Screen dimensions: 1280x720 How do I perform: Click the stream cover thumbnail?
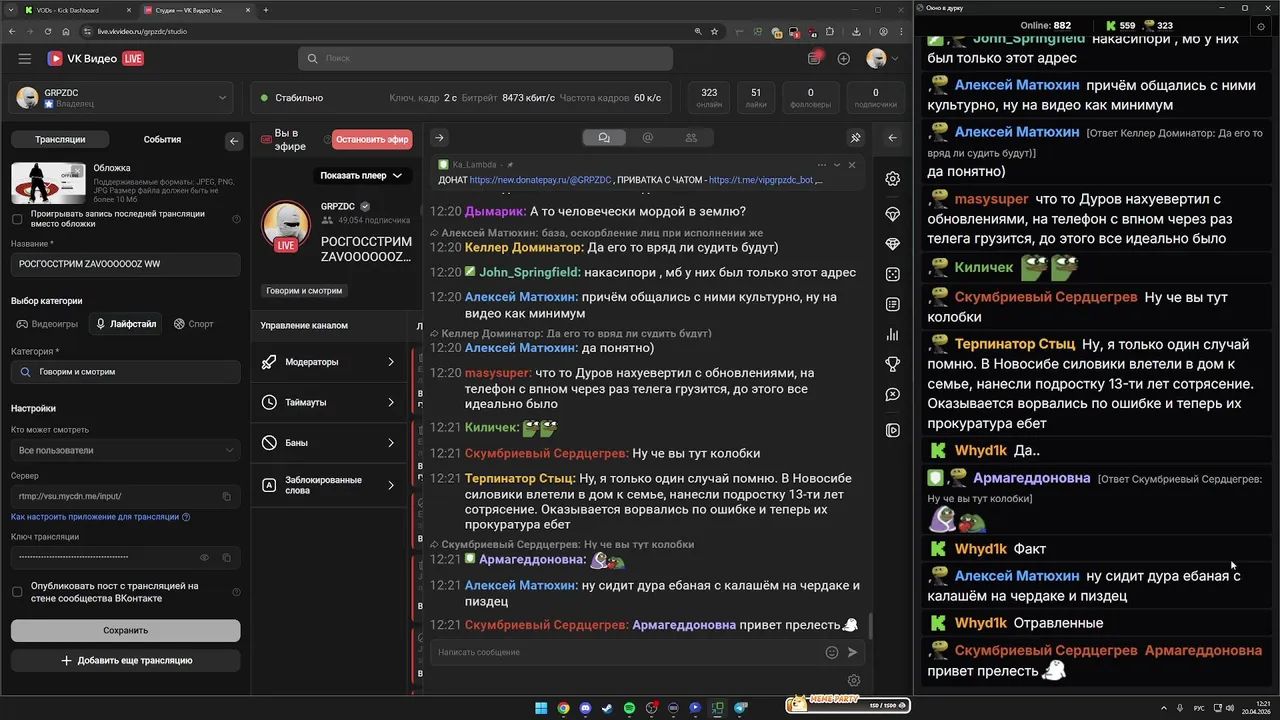pyautogui.click(x=48, y=183)
